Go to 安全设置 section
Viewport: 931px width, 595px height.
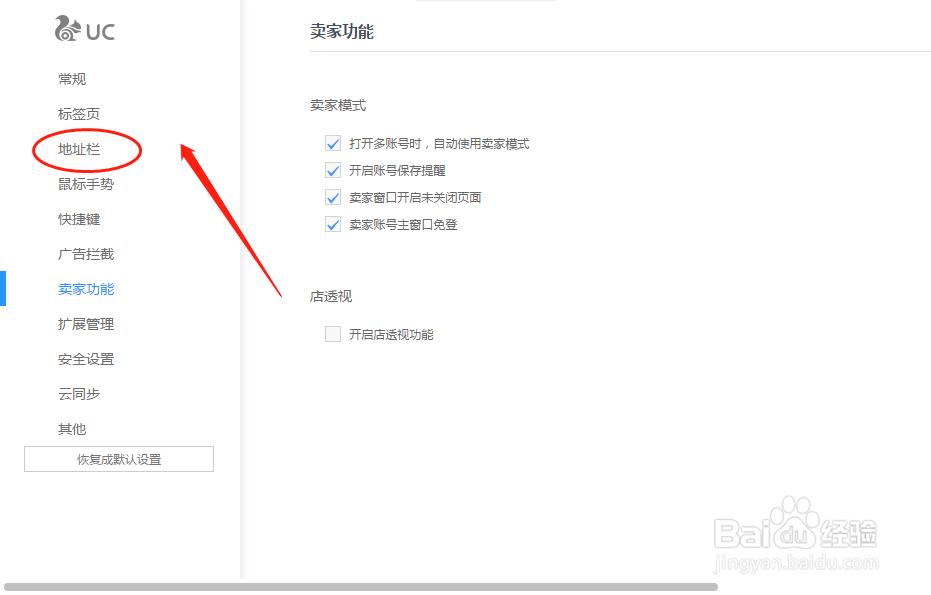86,359
